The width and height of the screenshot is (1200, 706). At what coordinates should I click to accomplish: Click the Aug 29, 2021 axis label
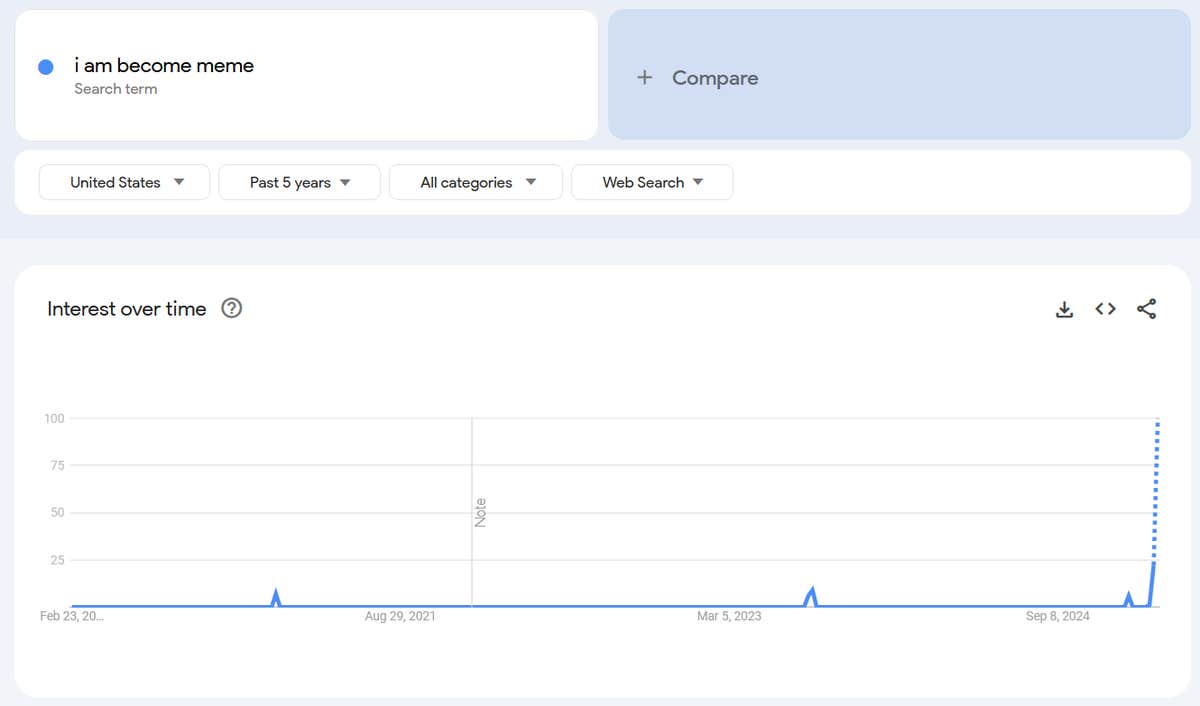(x=400, y=616)
